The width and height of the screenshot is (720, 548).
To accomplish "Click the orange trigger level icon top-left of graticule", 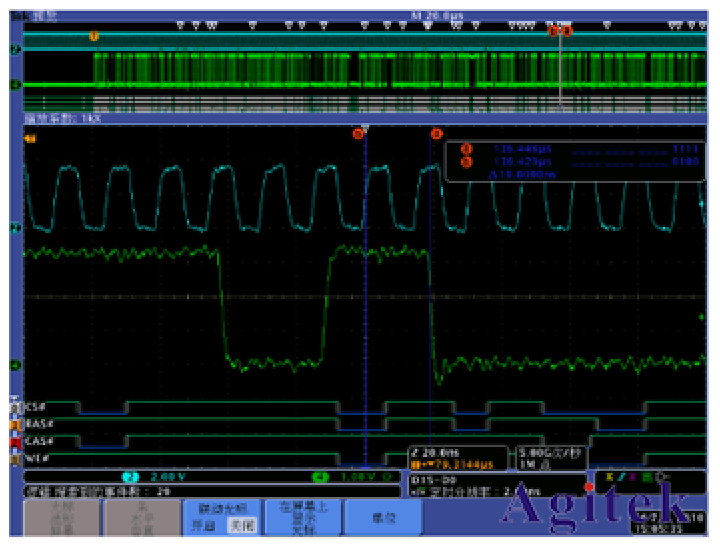I will [x=30, y=138].
